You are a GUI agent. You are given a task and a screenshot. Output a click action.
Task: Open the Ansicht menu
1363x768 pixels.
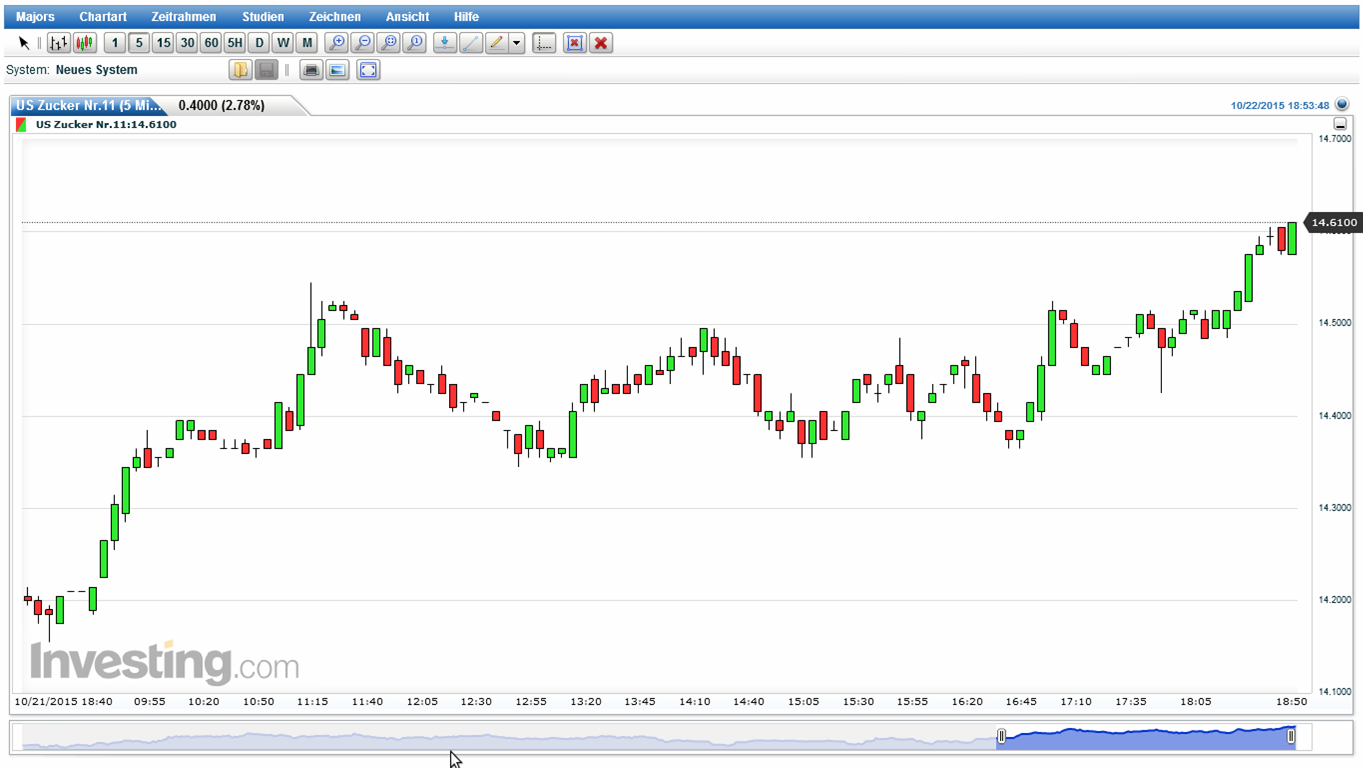[x=408, y=17]
